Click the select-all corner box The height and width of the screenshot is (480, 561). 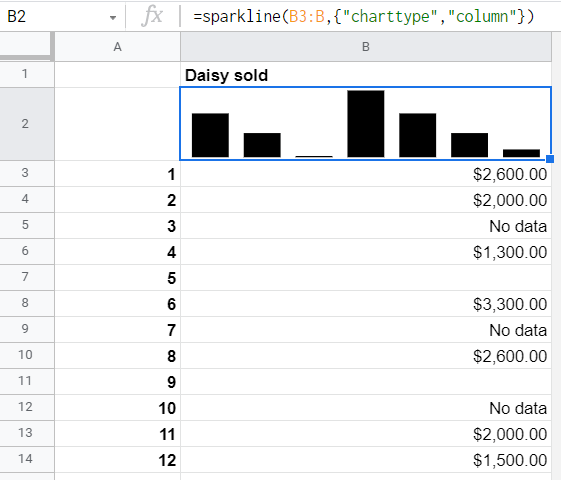click(x=26, y=45)
